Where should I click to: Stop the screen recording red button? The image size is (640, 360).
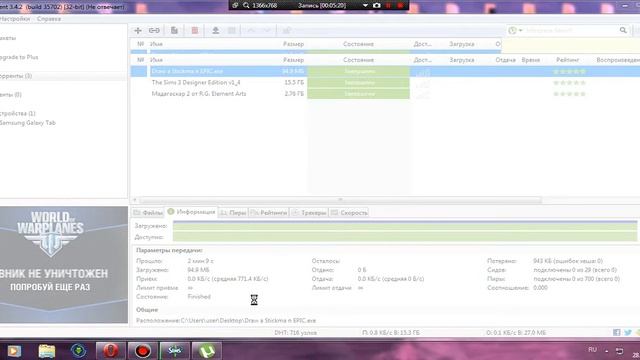tap(401, 5)
